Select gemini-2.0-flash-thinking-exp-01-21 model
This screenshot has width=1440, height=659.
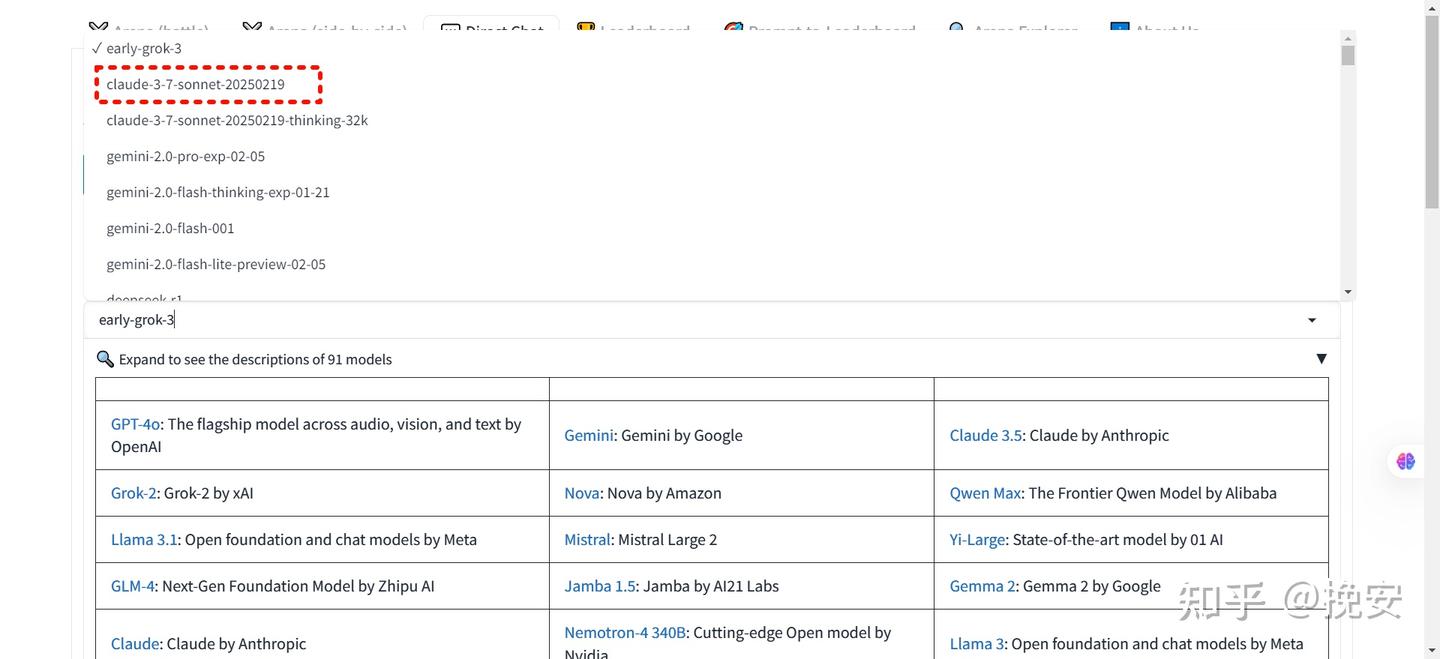coord(218,192)
